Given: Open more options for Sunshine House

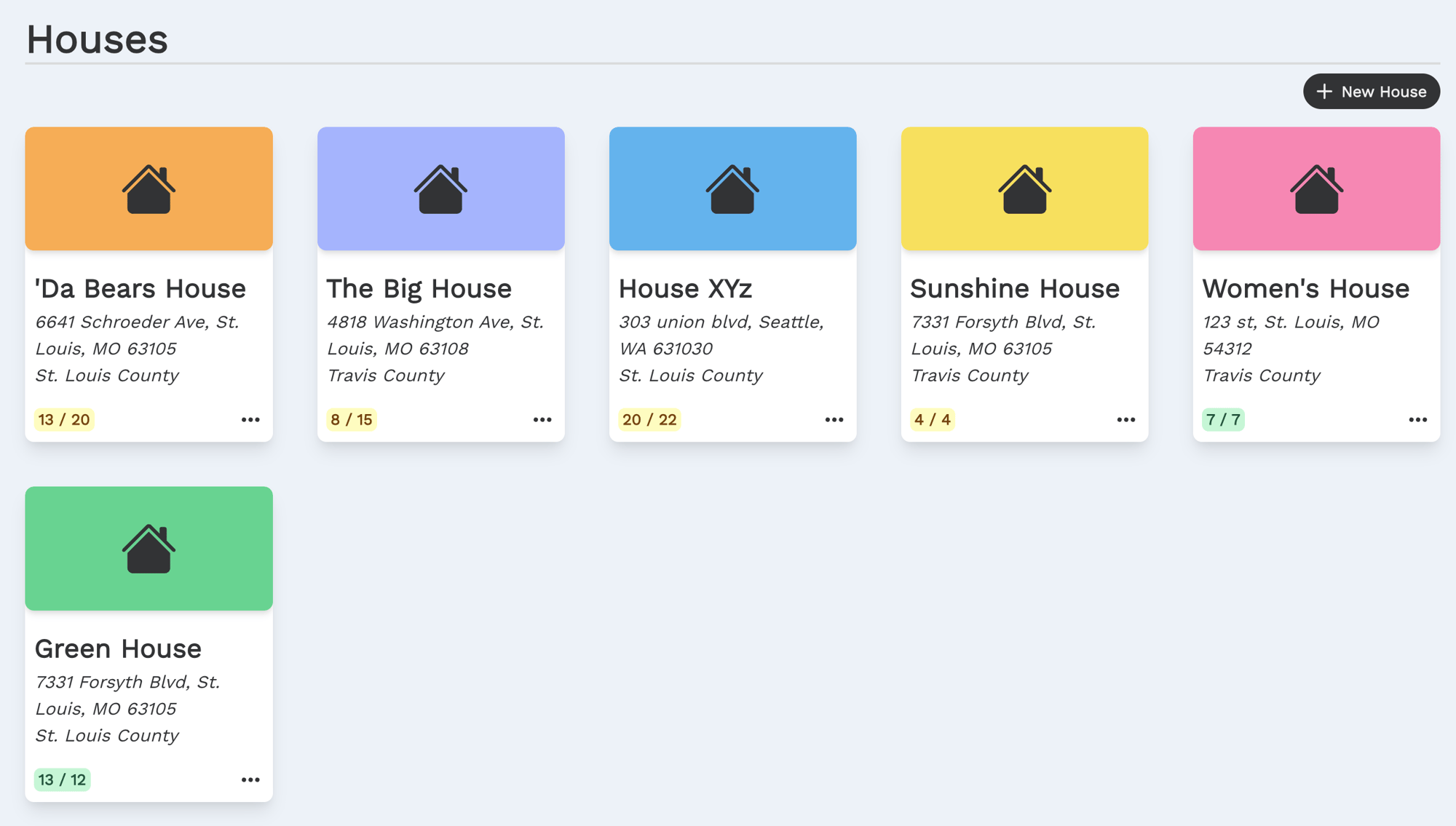Looking at the screenshot, I should coord(1126,420).
